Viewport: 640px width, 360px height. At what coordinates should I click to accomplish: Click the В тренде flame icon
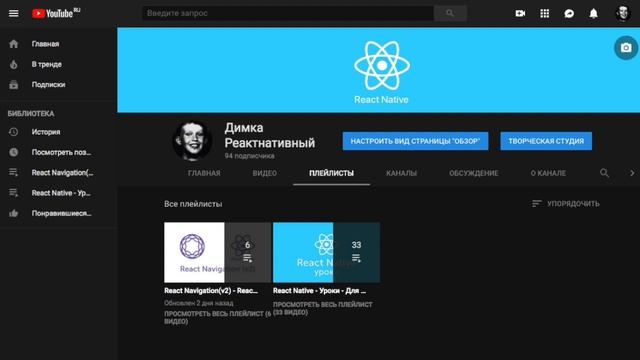click(13, 64)
